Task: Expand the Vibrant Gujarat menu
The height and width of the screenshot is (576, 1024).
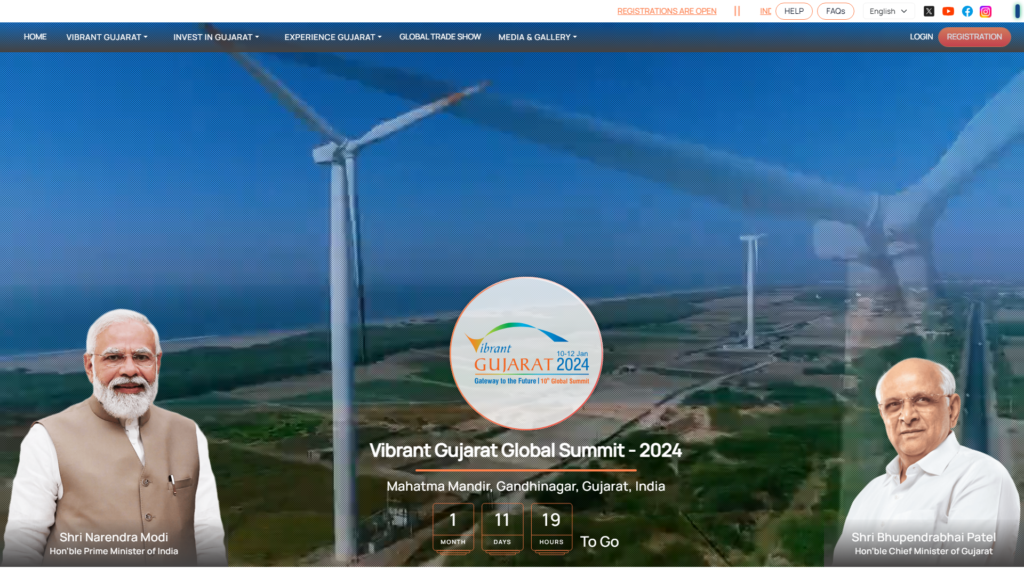Action: pyautogui.click(x=106, y=37)
